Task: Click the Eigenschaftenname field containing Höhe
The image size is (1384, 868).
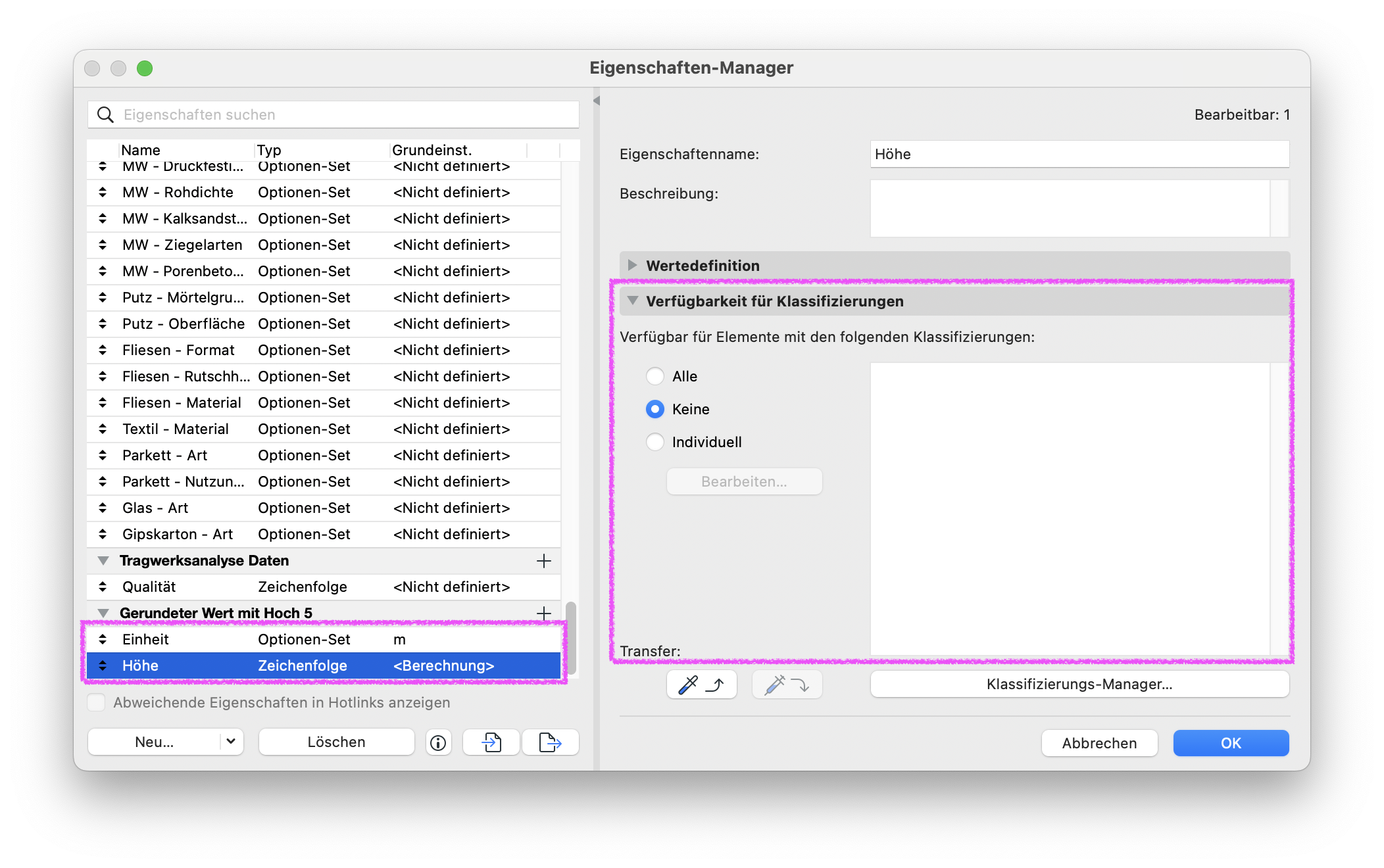Action: coord(1079,154)
